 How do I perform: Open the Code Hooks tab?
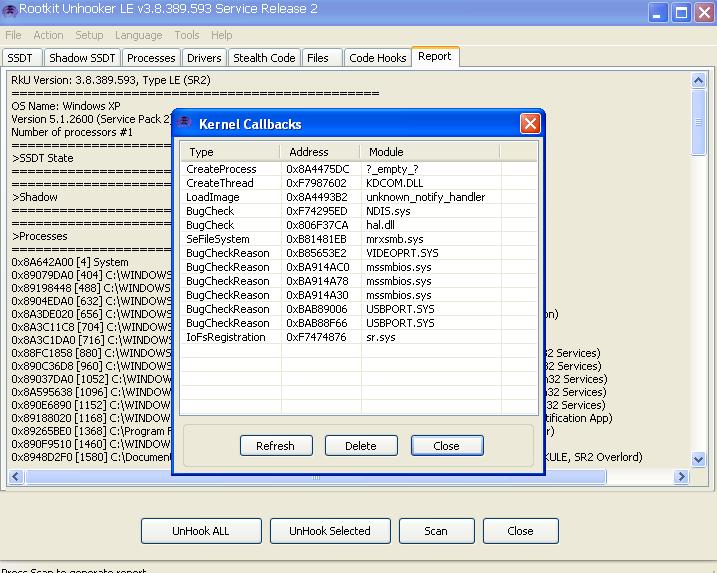pos(377,58)
